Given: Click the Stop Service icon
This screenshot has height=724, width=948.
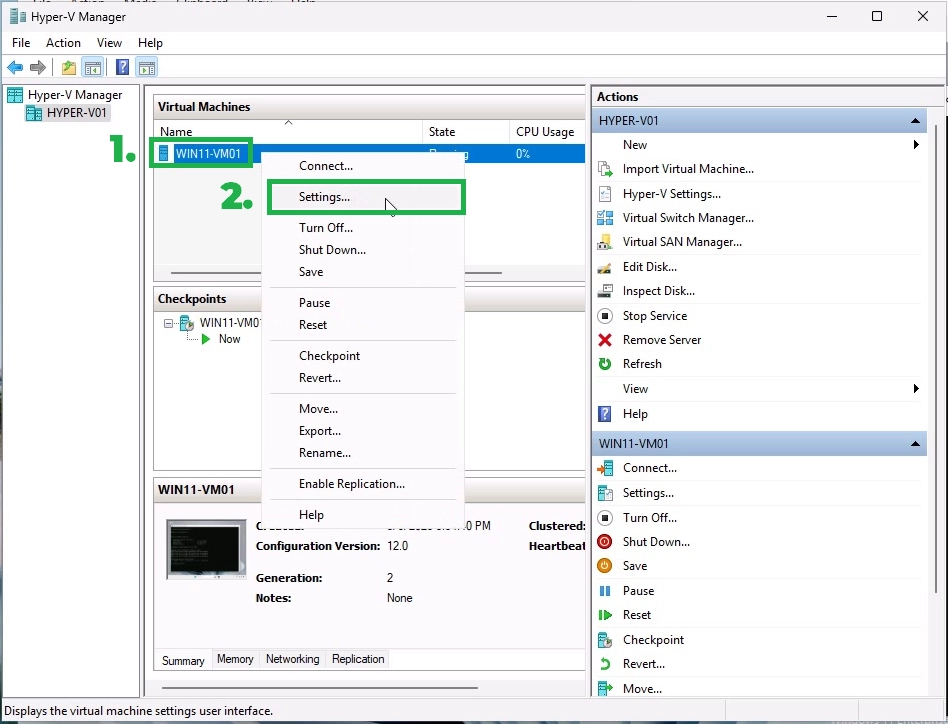Looking at the screenshot, I should 605,315.
